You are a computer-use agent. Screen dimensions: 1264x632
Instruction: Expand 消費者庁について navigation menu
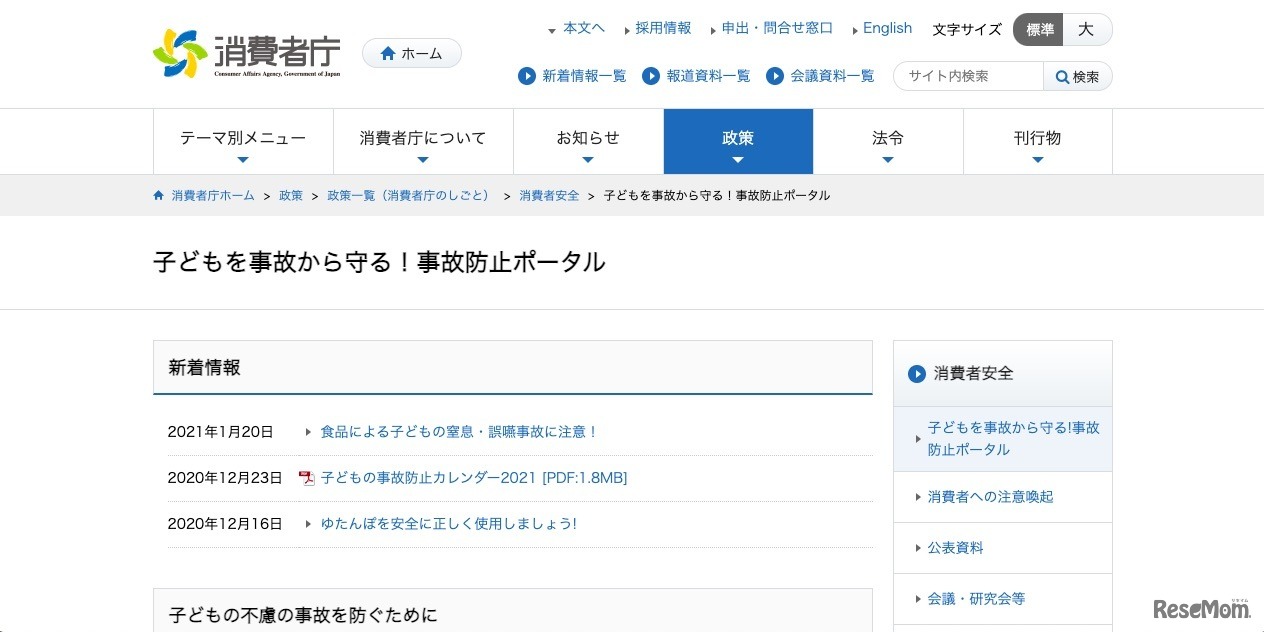click(x=423, y=141)
